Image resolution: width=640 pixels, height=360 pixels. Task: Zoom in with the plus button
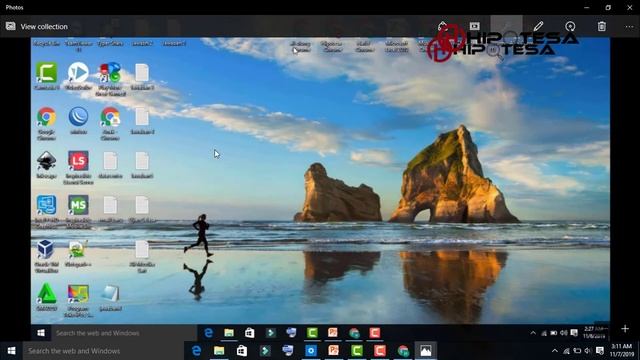point(625,329)
